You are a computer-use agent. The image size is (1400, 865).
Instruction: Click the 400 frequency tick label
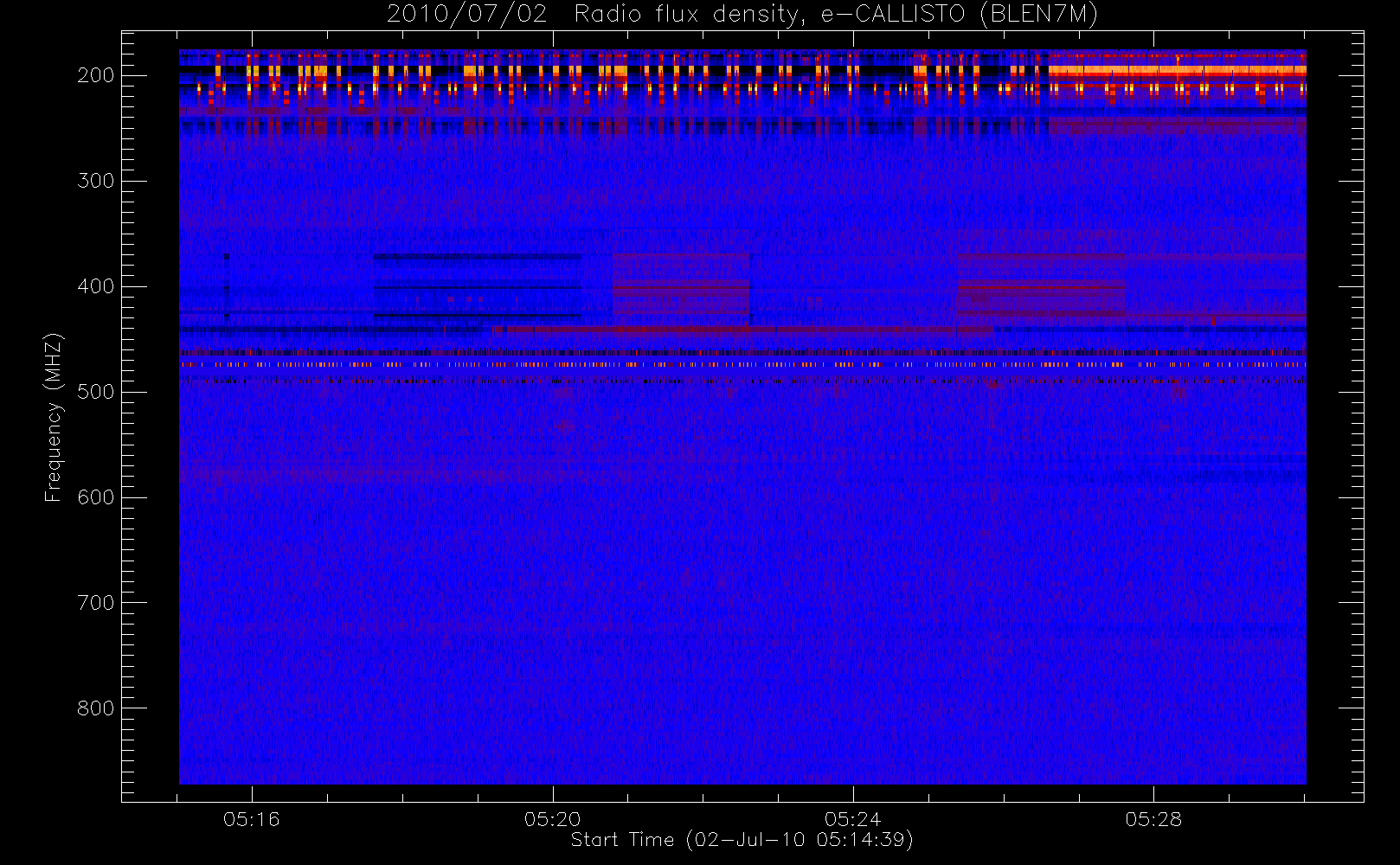pos(96,286)
